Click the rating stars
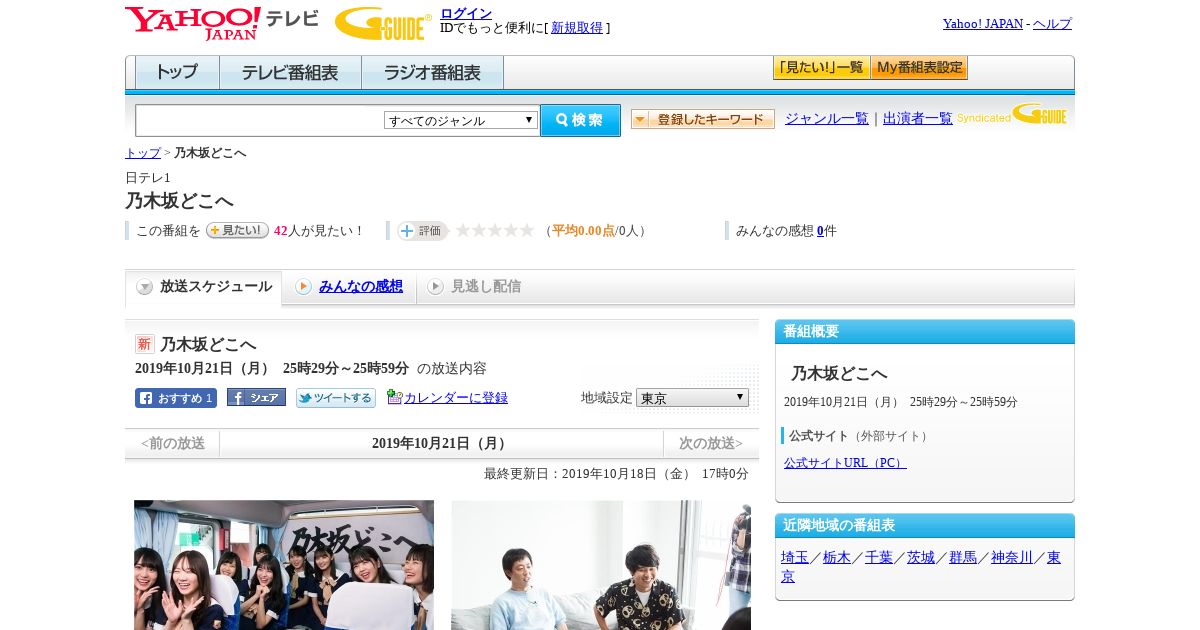Image resolution: width=1200 pixels, height=630 pixels. coord(495,231)
